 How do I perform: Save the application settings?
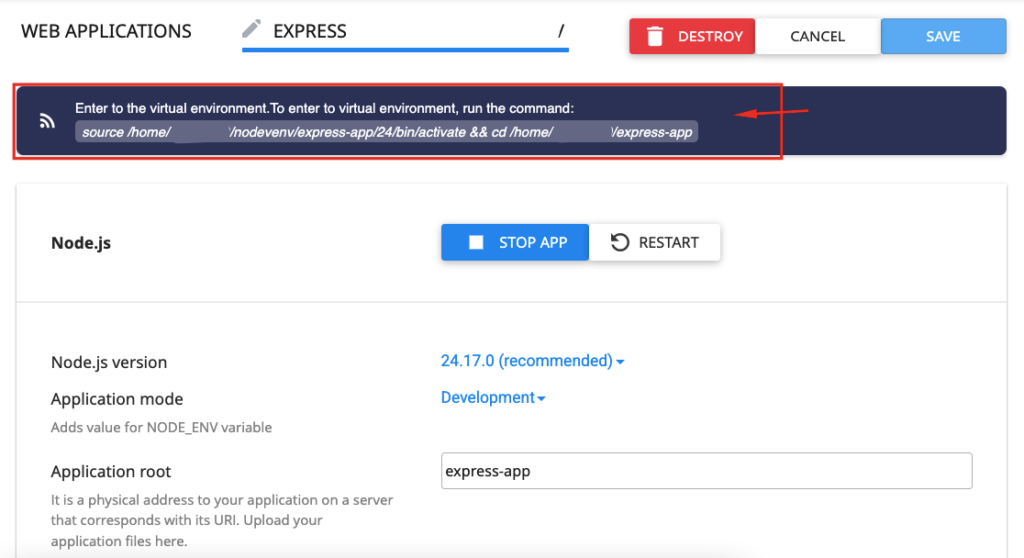(x=943, y=36)
